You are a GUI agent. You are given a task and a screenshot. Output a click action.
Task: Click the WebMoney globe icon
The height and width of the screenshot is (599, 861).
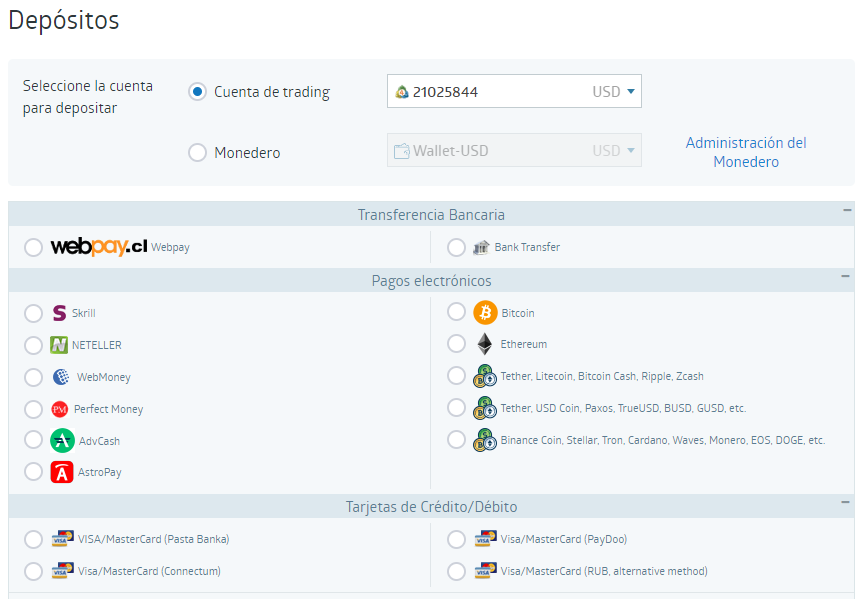(x=62, y=377)
